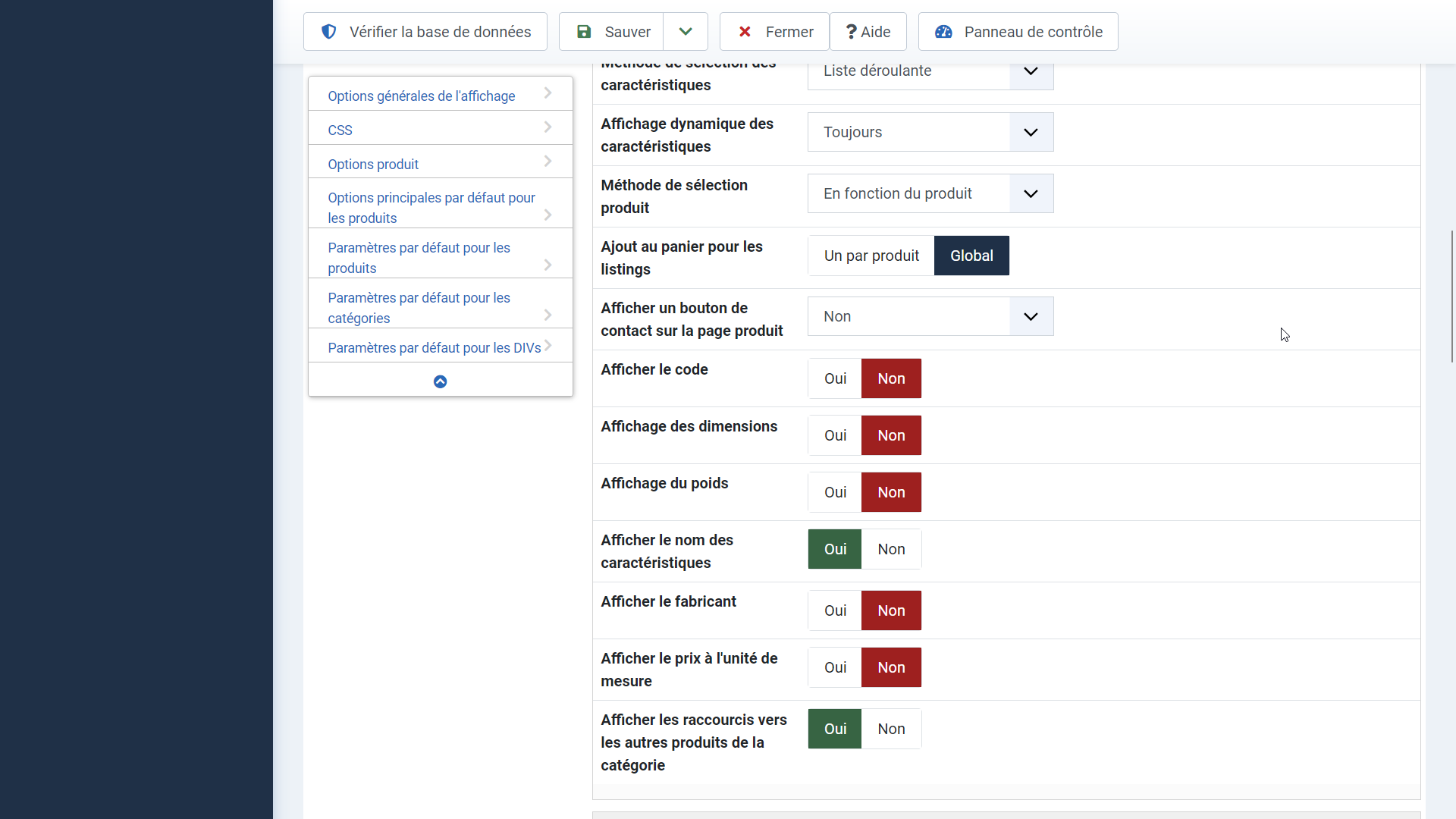Open the Affichage dynamique des caractéristiques dropdown
The height and width of the screenshot is (819, 1456).
click(x=930, y=132)
